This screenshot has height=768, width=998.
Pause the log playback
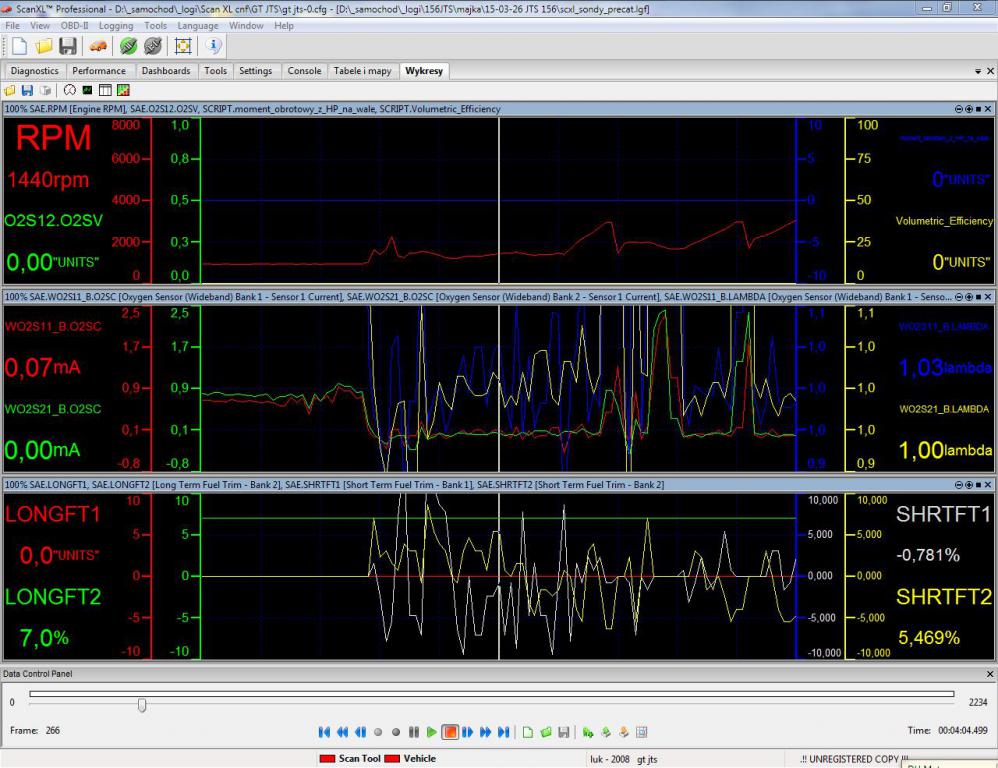(413, 732)
